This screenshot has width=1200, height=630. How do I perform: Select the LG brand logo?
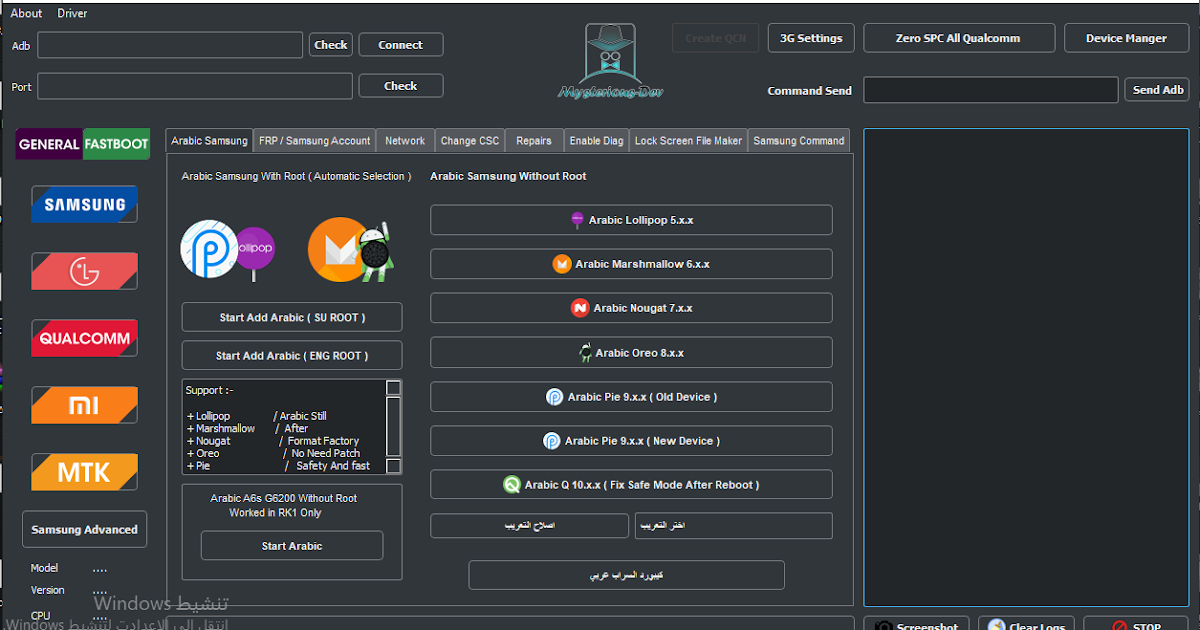tap(84, 271)
